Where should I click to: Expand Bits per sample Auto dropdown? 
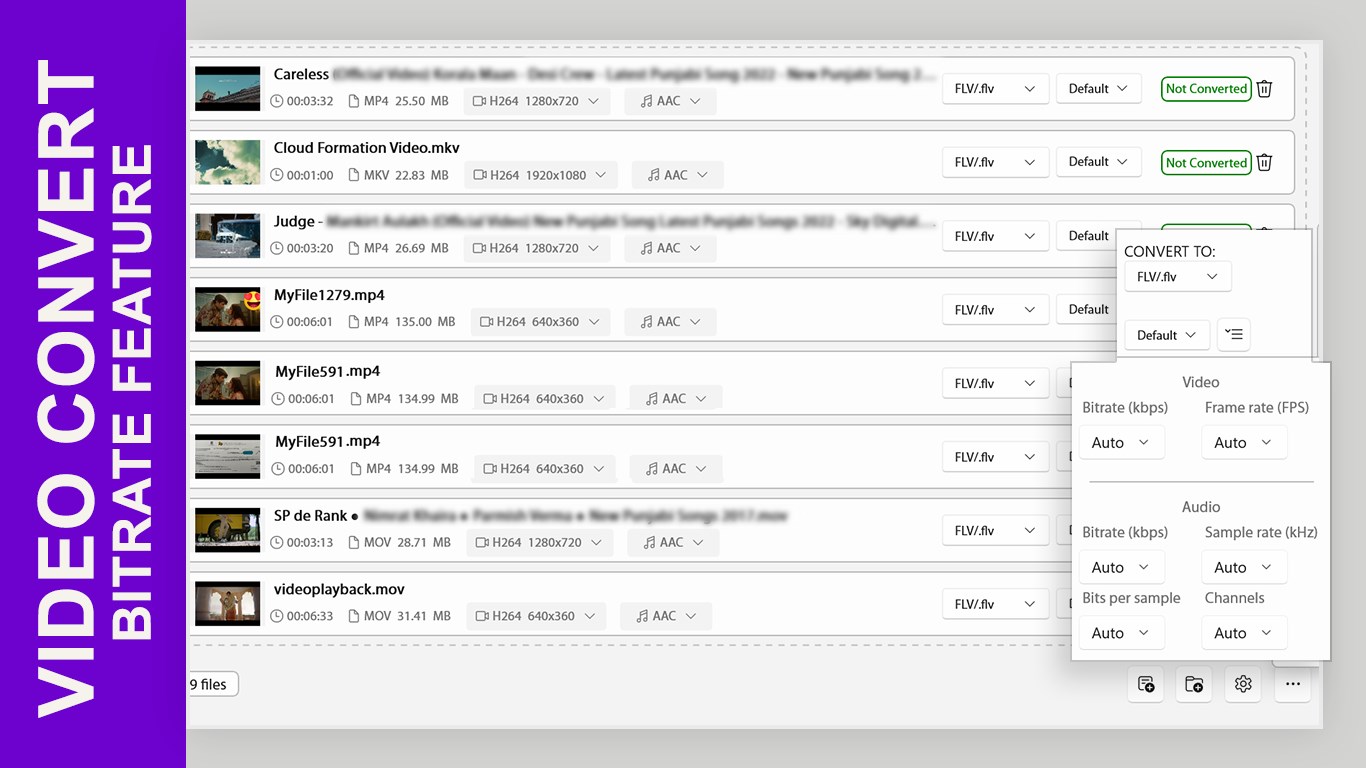click(x=1122, y=633)
